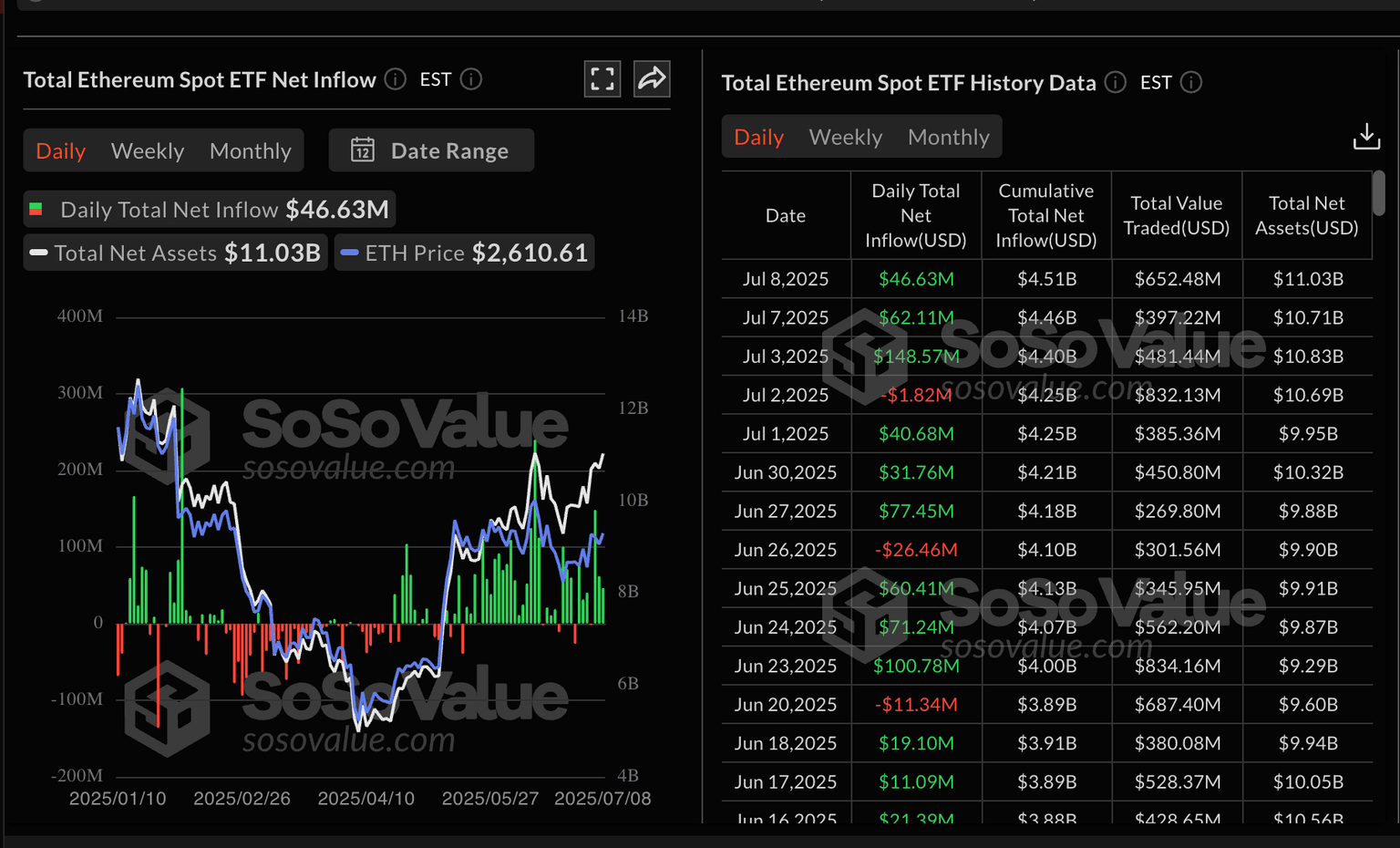
Task: Click $834.16M value traded cell
Action: point(1177,667)
